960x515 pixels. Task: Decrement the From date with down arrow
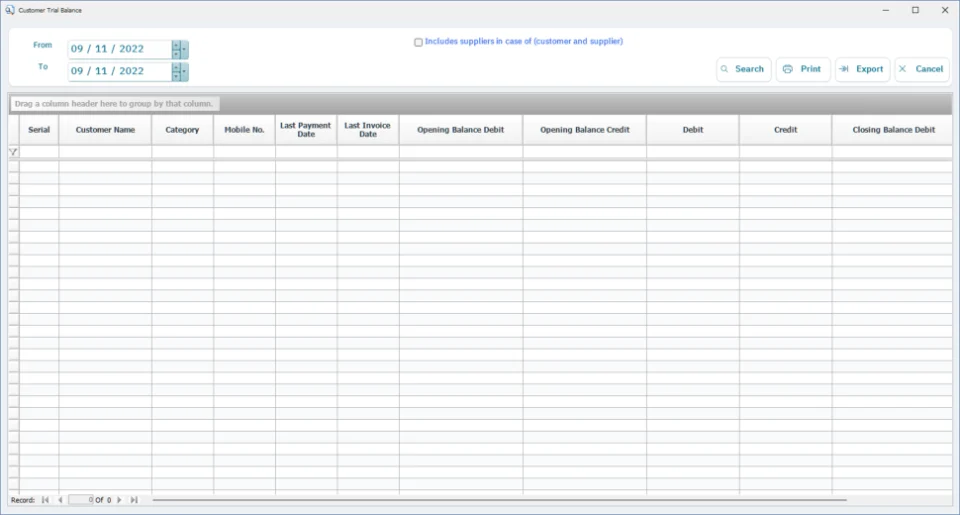[x=176, y=54]
